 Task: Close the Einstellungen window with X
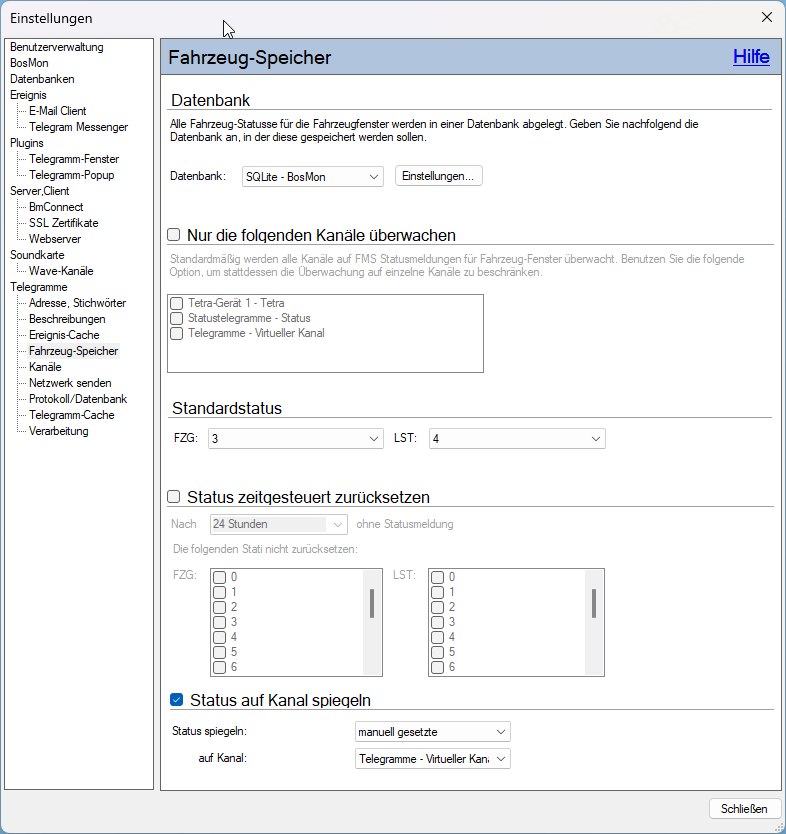pos(766,17)
